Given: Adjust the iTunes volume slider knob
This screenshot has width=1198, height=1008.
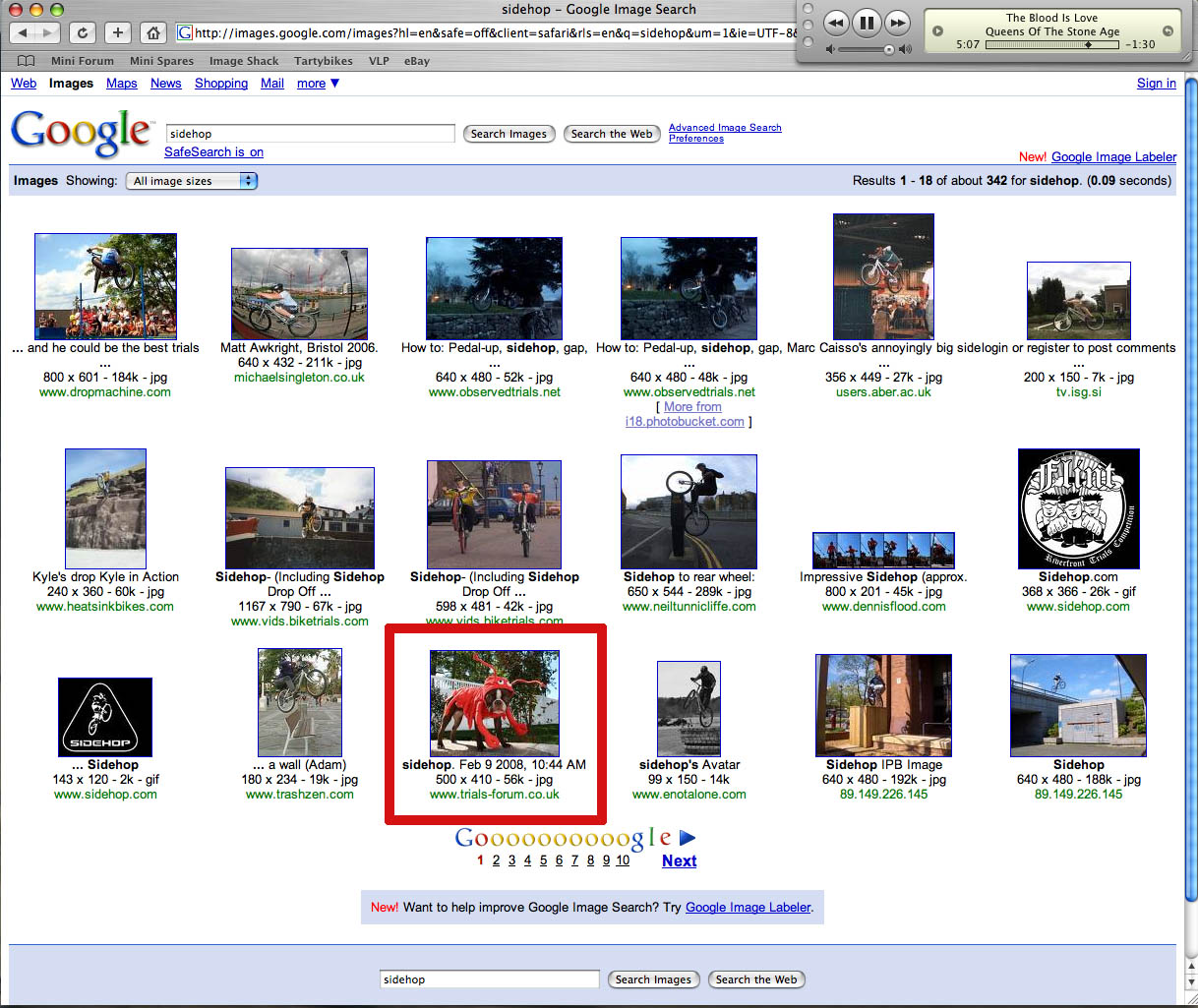Looking at the screenshot, I should point(889,49).
